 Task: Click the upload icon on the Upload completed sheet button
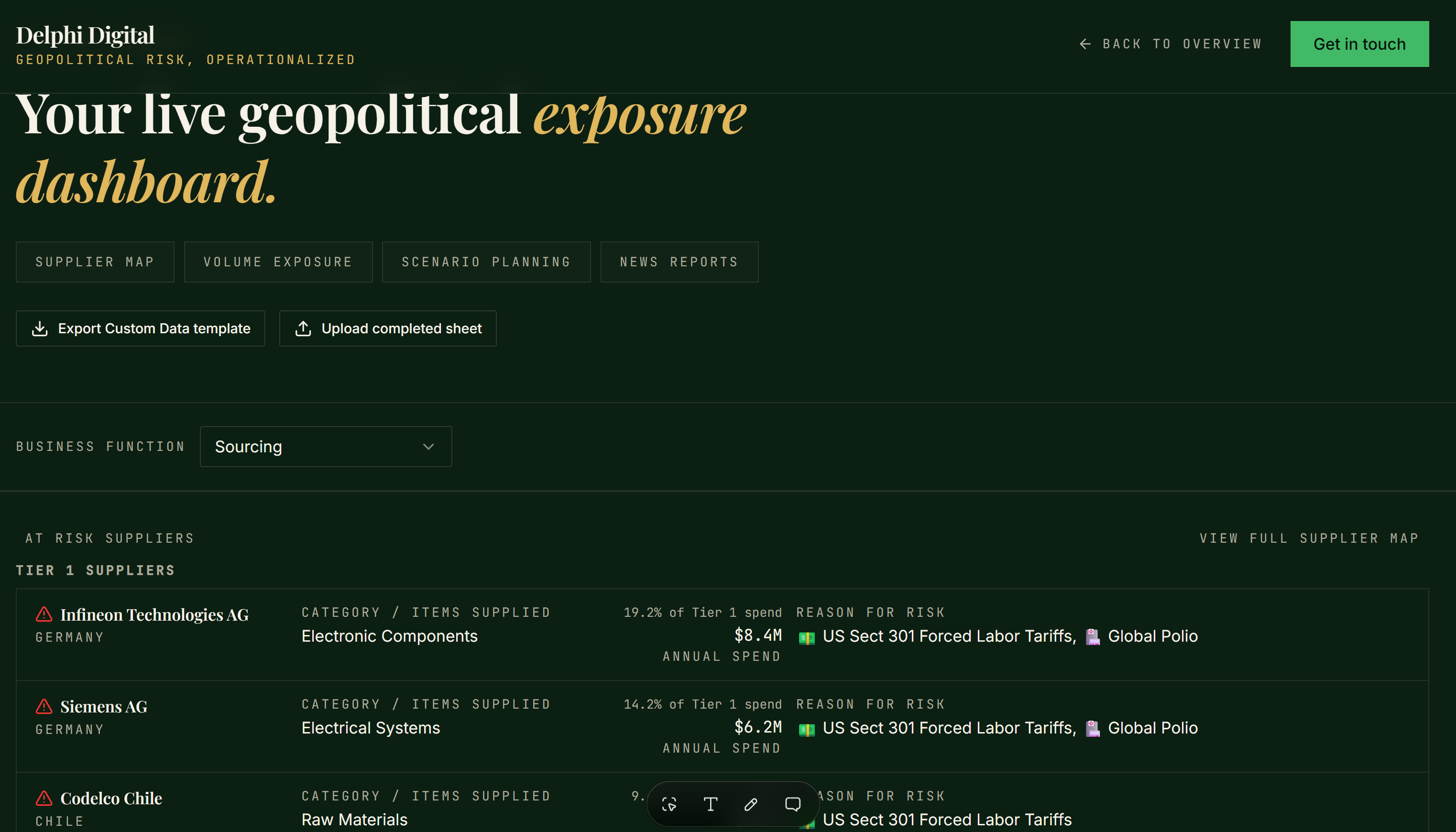point(303,328)
